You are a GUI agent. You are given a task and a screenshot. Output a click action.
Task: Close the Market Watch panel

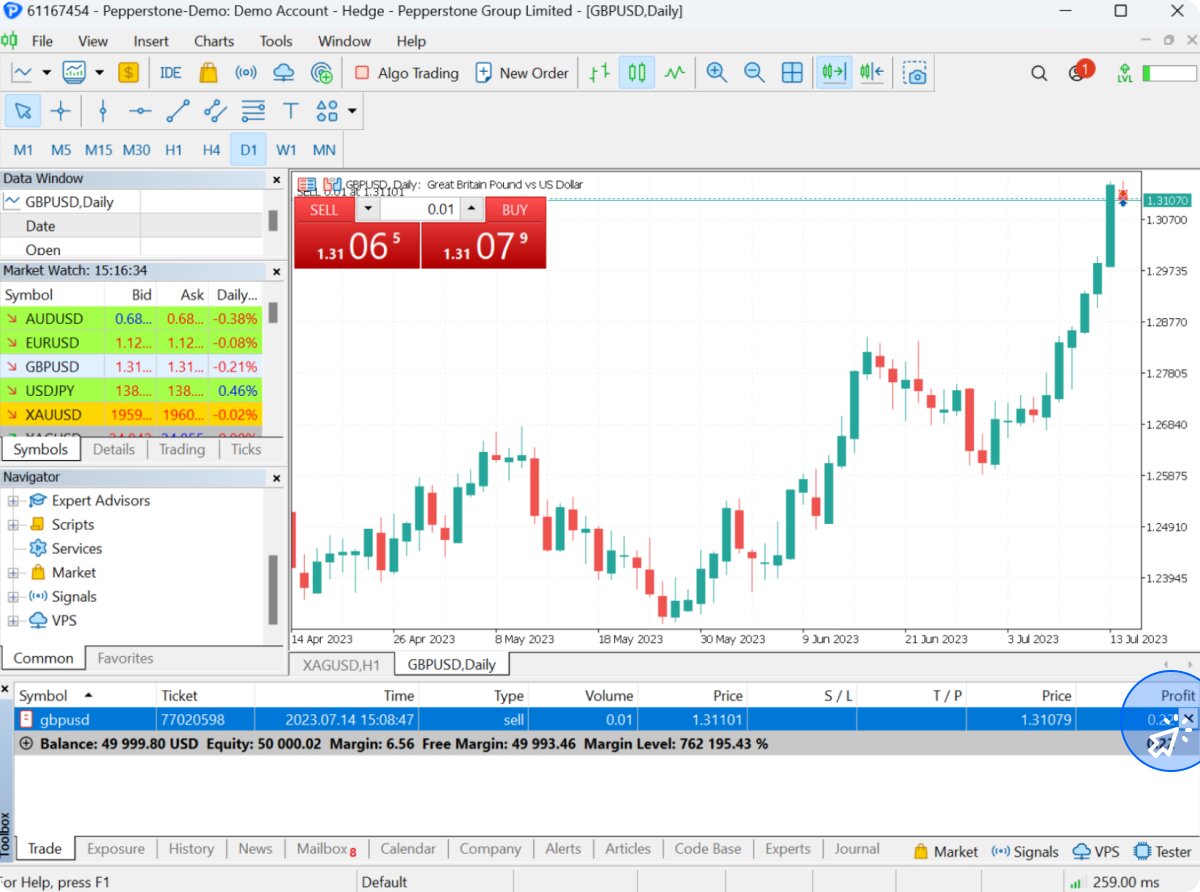point(277,271)
